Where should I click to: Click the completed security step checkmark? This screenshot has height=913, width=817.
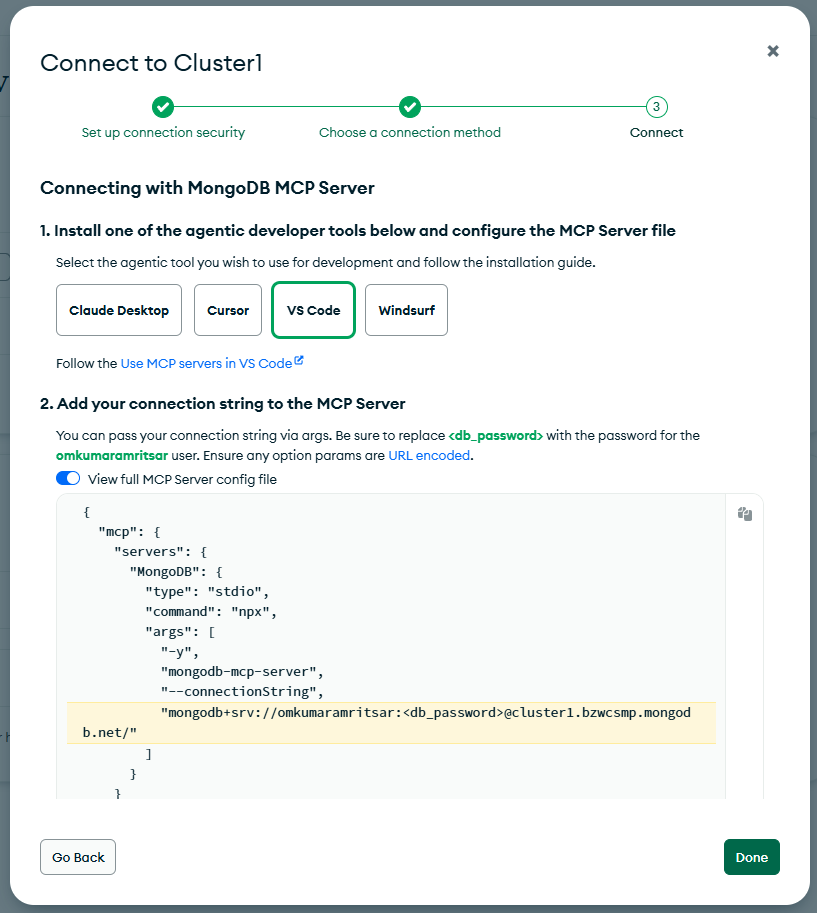point(163,107)
